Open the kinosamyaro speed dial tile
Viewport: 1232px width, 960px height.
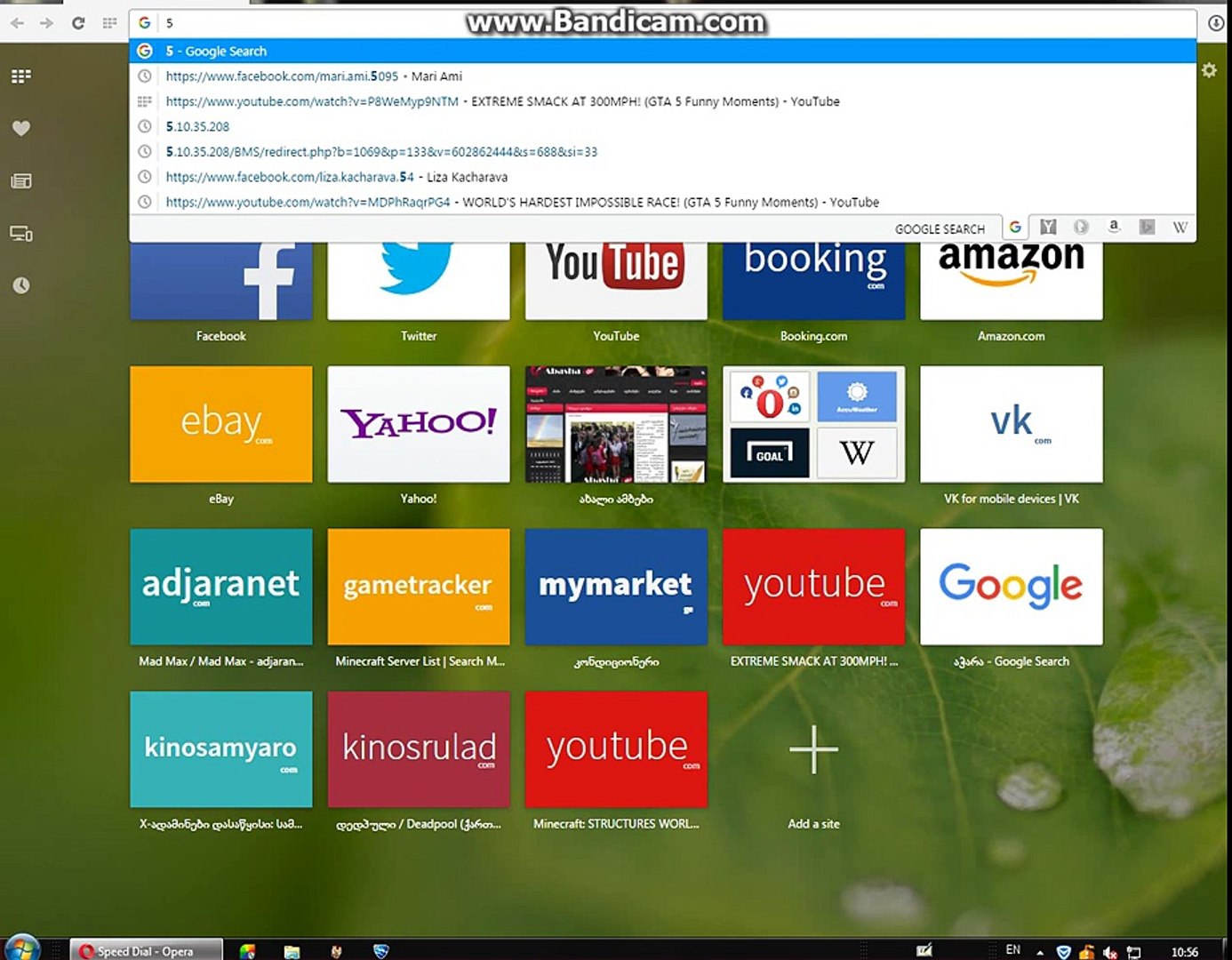click(221, 749)
